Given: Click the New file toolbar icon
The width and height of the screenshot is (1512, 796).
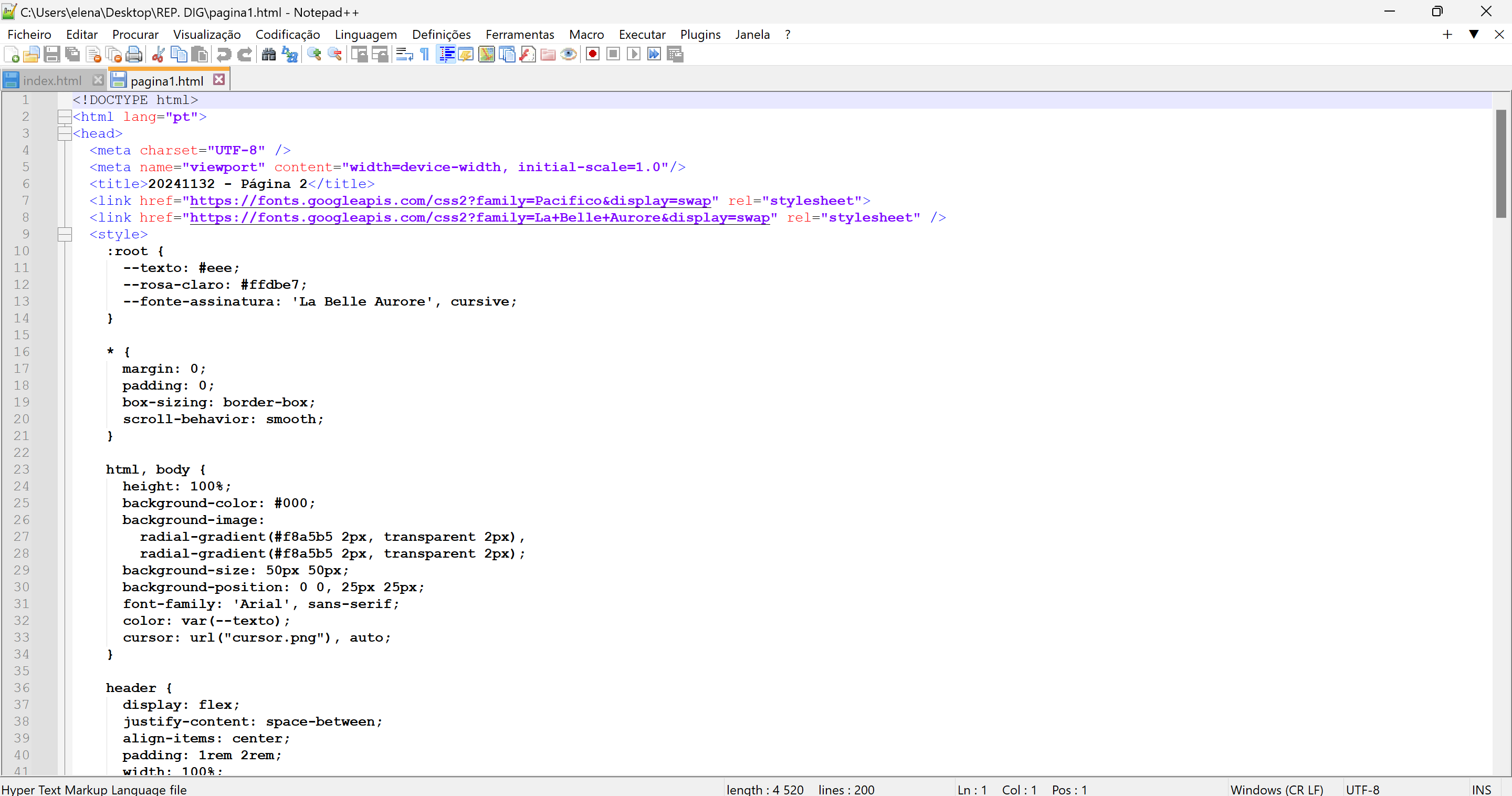Looking at the screenshot, I should [x=12, y=55].
